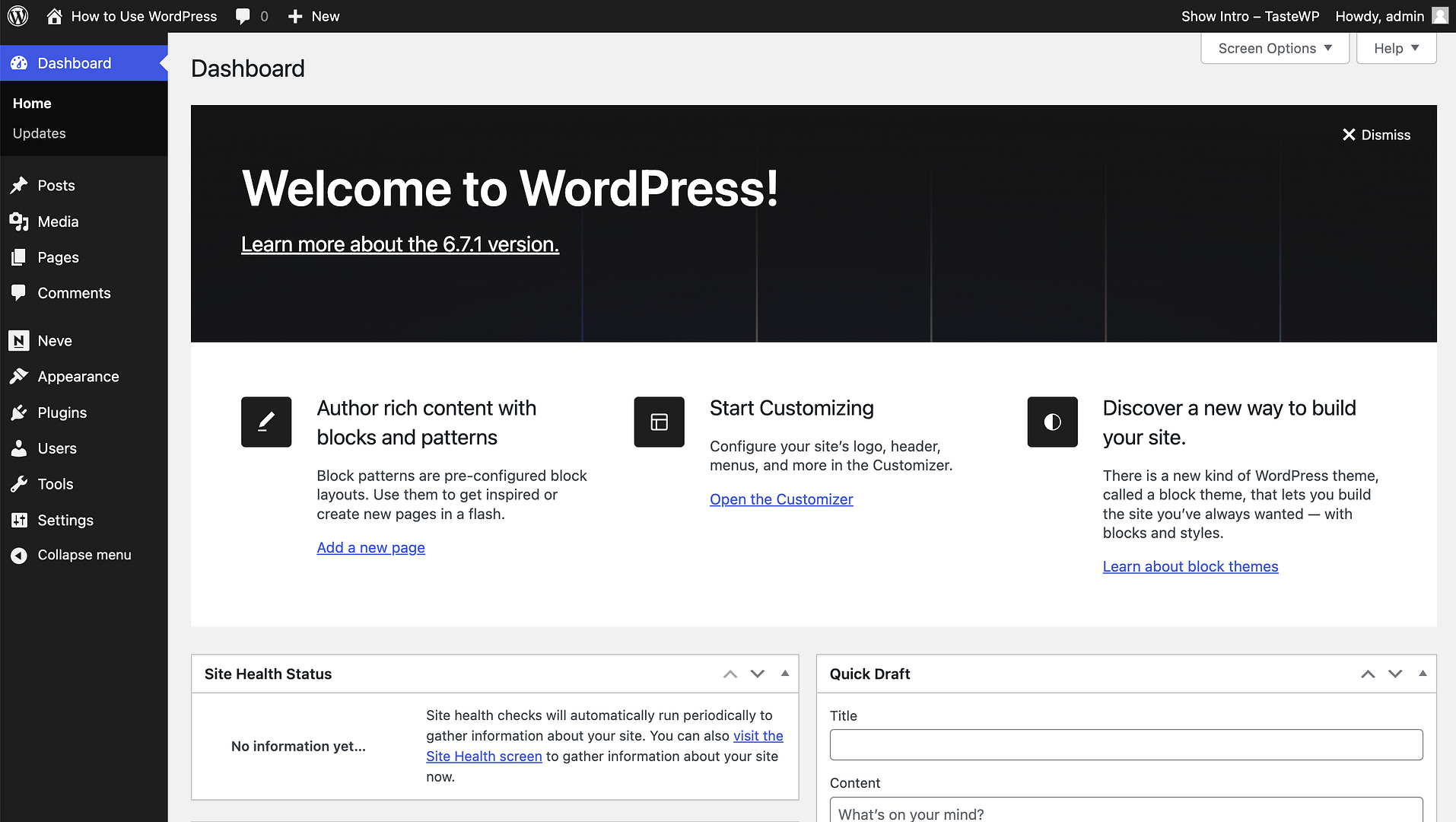Select the Plugins icon
This screenshot has width=1456, height=822.
tap(20, 413)
